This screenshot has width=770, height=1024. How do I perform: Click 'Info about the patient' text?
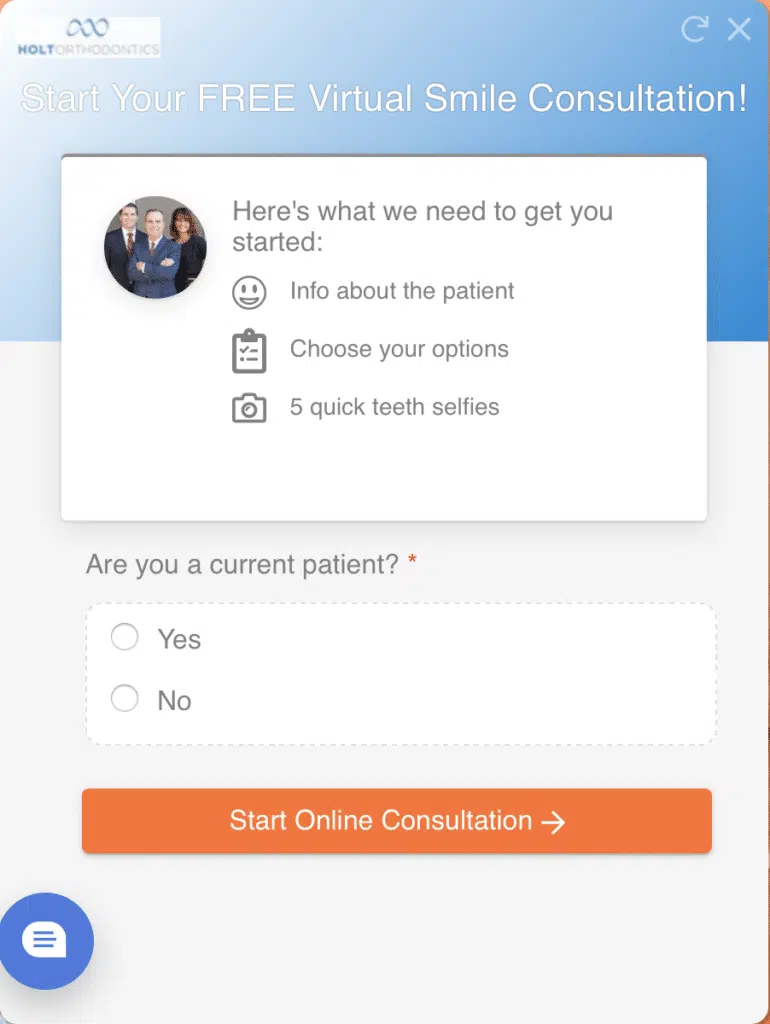pyautogui.click(x=402, y=291)
